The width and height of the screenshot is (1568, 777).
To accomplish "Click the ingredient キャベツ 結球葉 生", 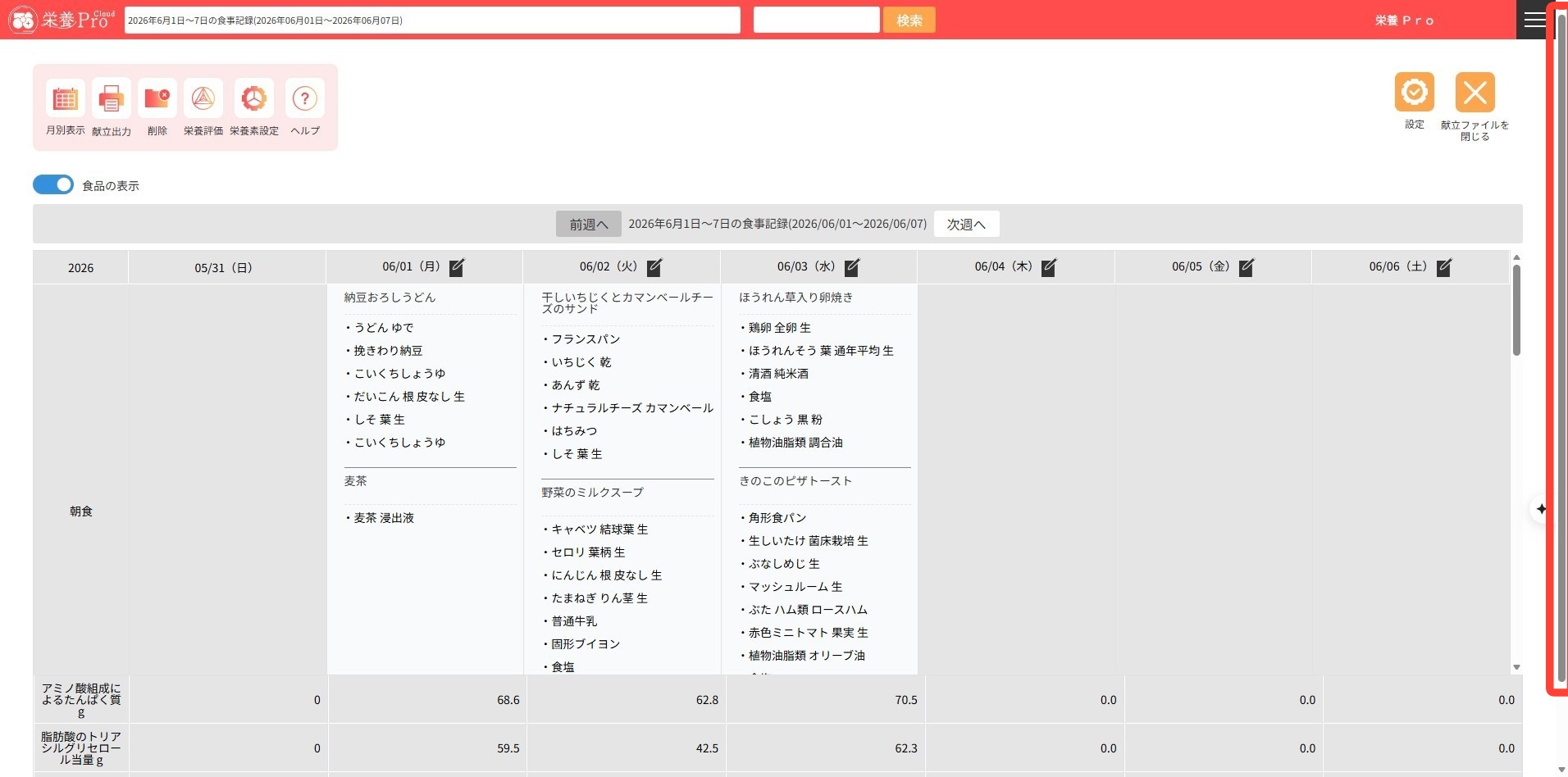I will pyautogui.click(x=599, y=529).
